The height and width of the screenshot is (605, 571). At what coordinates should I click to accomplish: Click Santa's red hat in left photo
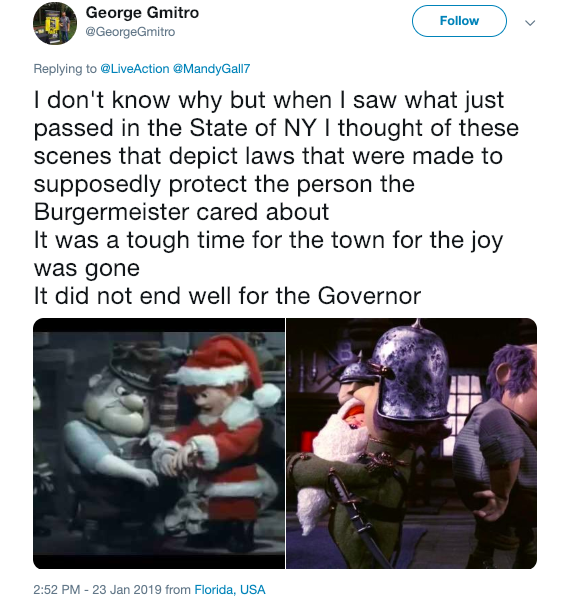tap(228, 367)
